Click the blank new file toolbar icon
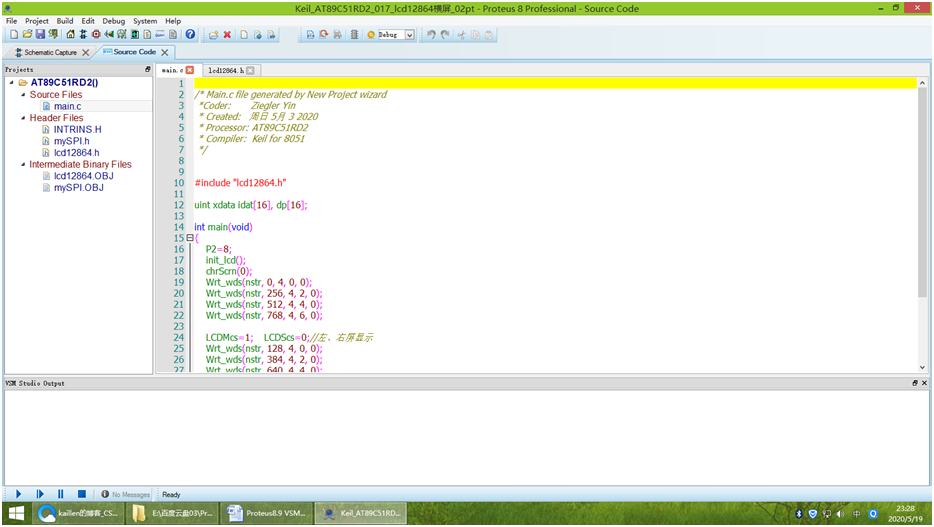This screenshot has height=527, width=934. (x=244, y=35)
